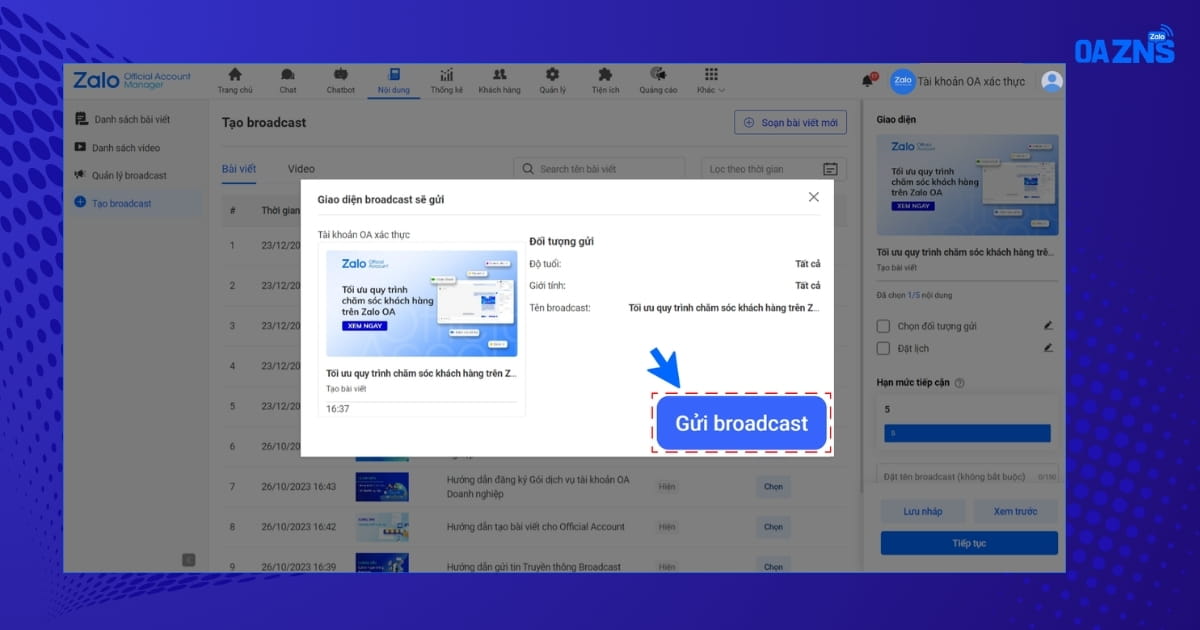This screenshot has width=1200, height=630.
Task: Click Hướng dẫn gửi tin Truyền thông Broadcast title
Action: pyautogui.click(x=533, y=567)
